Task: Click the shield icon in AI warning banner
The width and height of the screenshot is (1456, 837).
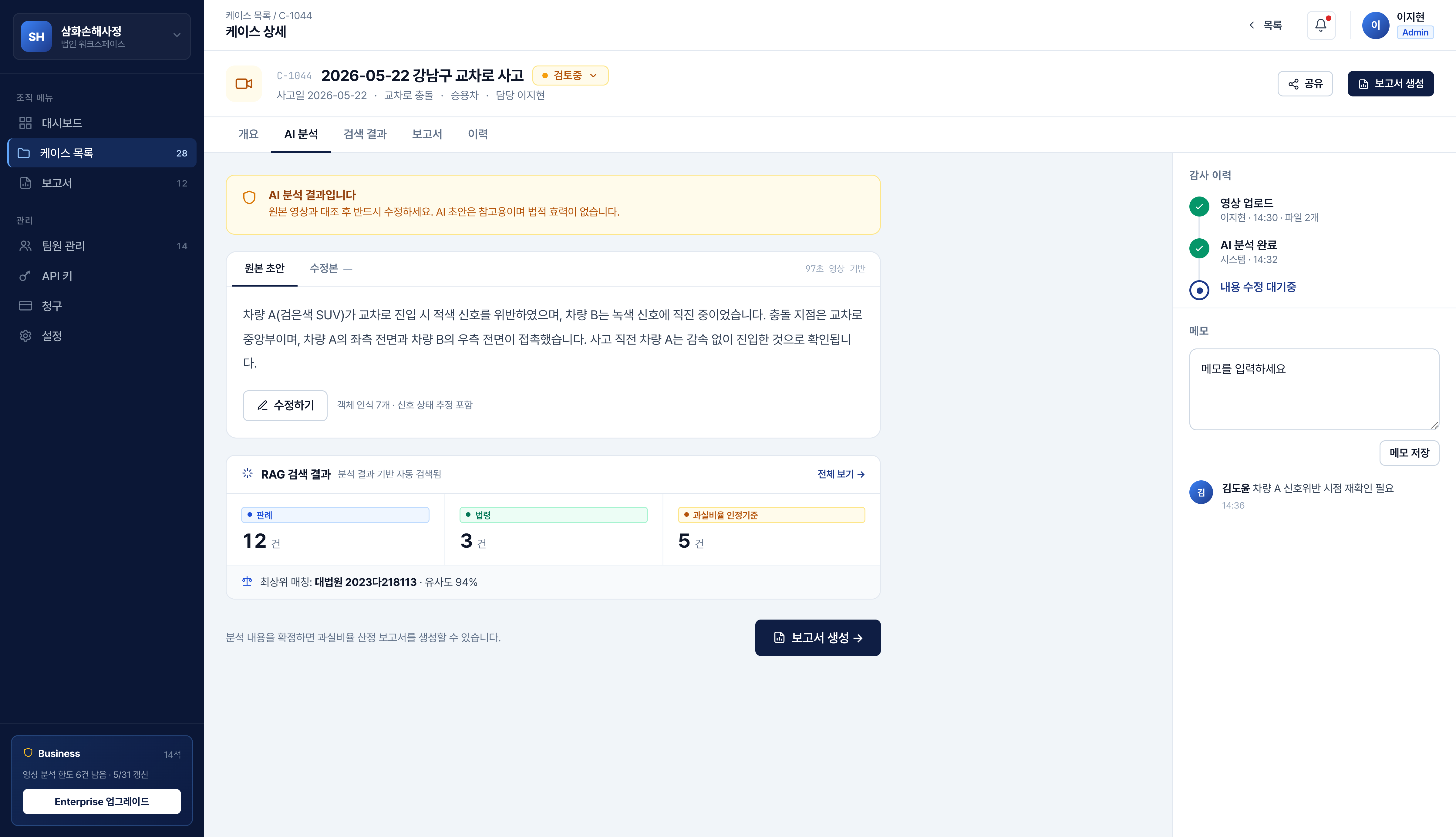Action: click(249, 198)
